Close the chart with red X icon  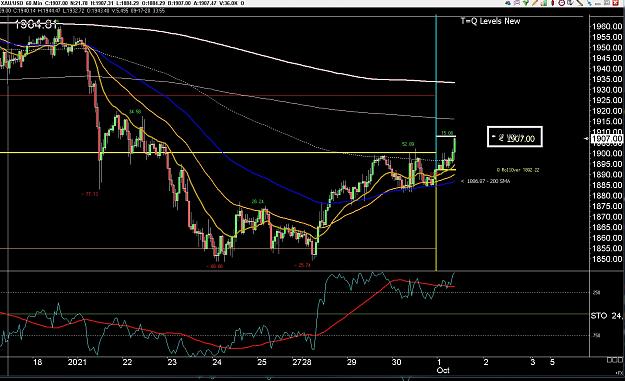click(x=615, y=3)
